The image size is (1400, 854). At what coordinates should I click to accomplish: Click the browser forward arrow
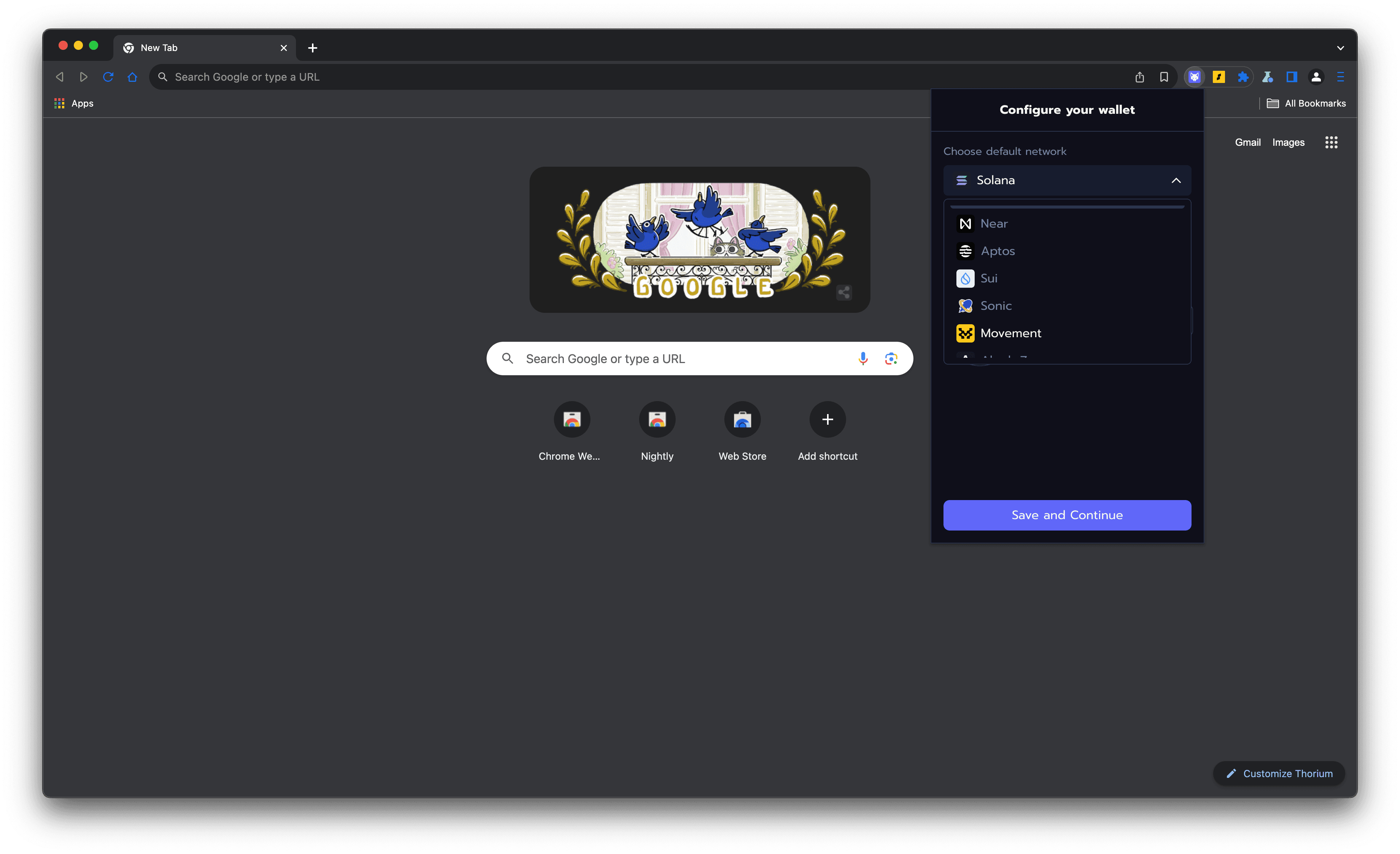coord(84,77)
